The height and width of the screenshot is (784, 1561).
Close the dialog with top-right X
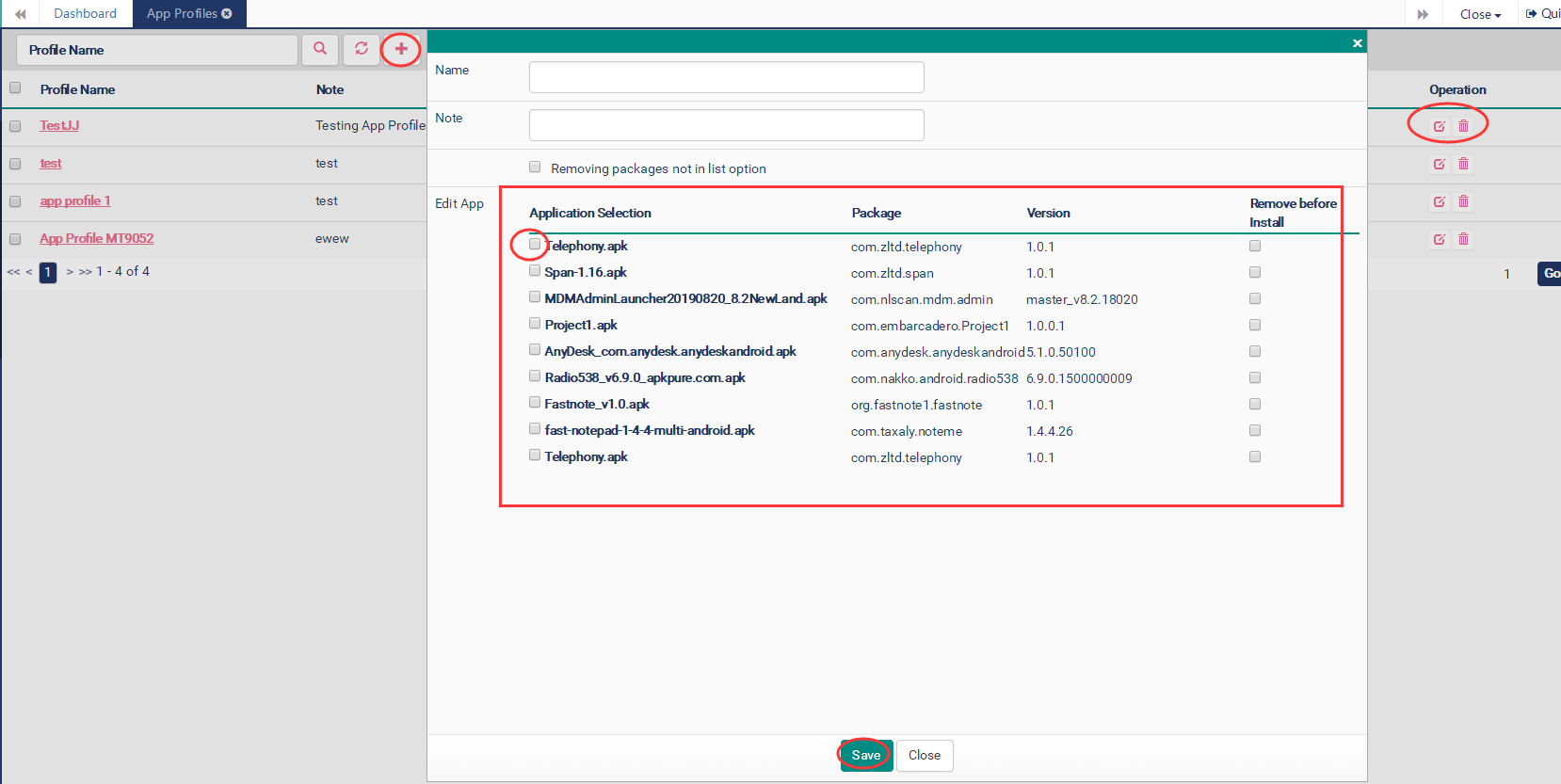[x=1357, y=43]
